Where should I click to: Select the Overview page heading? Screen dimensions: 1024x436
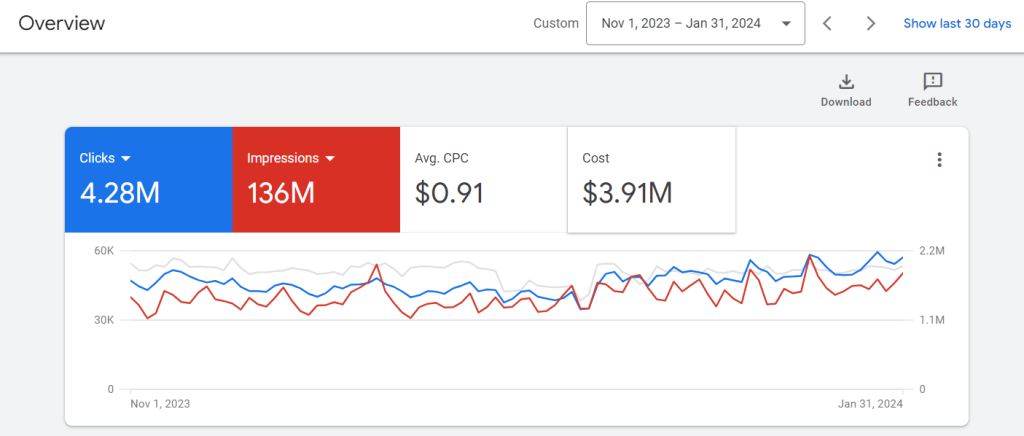pos(61,23)
